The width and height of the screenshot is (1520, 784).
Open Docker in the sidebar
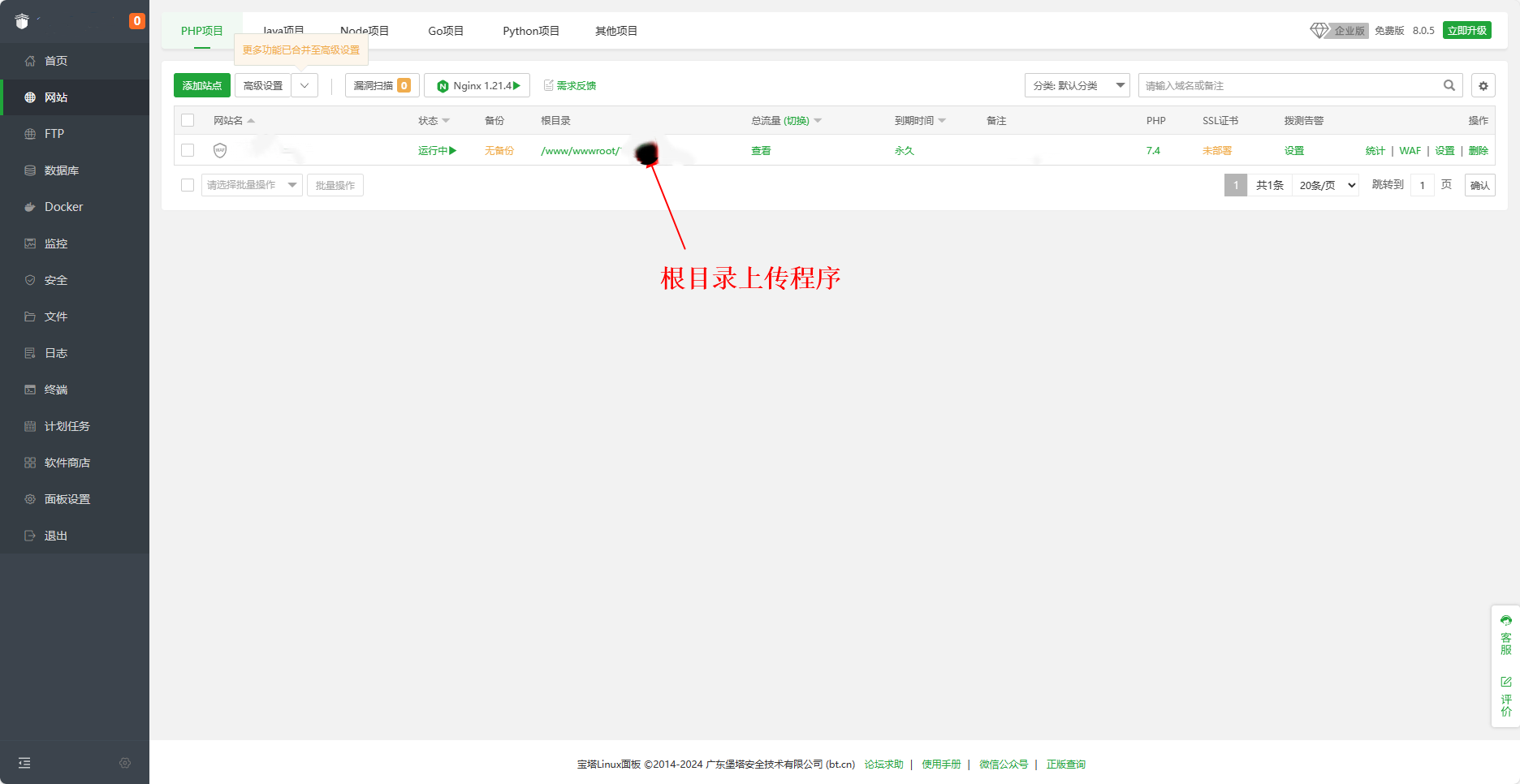click(63, 207)
